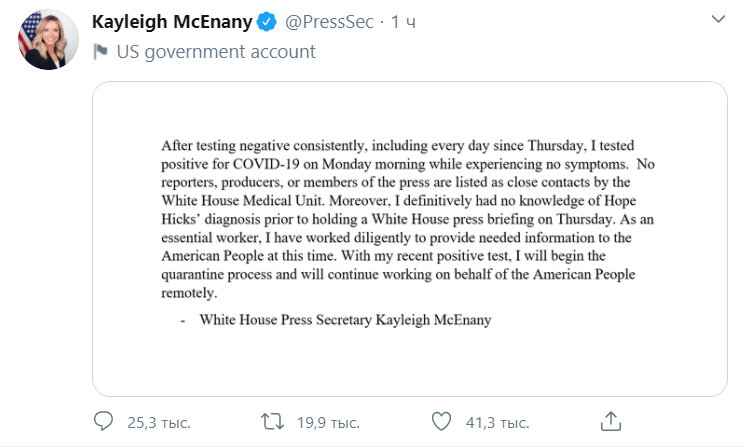The height and width of the screenshot is (447, 743).
Task: Click the 19,9 тыс. retweet count
Action: 327,421
